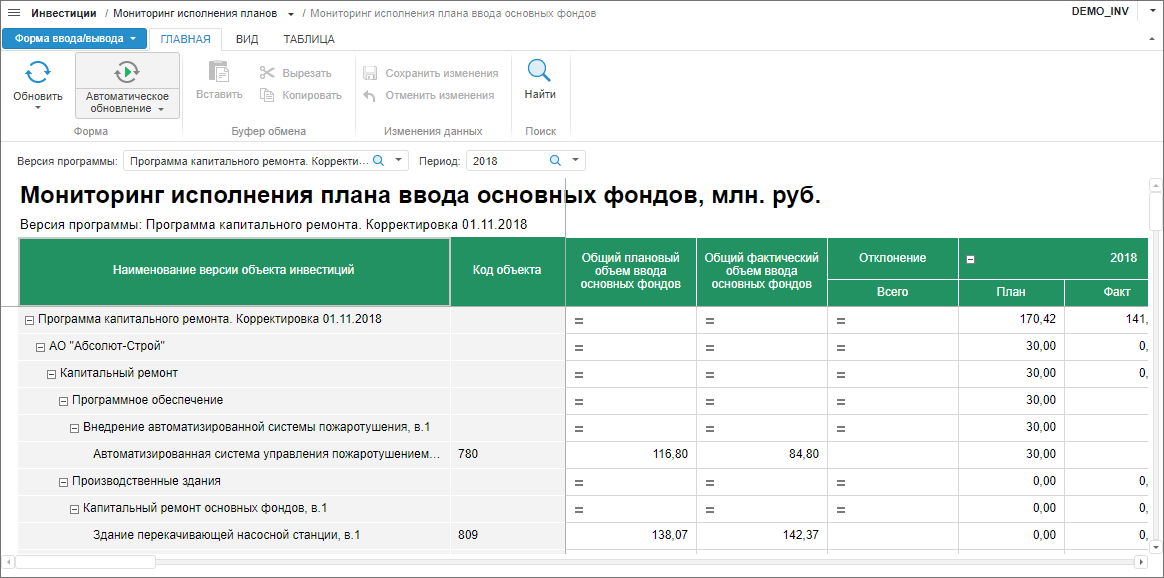1164x578 pixels.
Task: Open the Версия программы dropdown arrow
Action: point(399,160)
